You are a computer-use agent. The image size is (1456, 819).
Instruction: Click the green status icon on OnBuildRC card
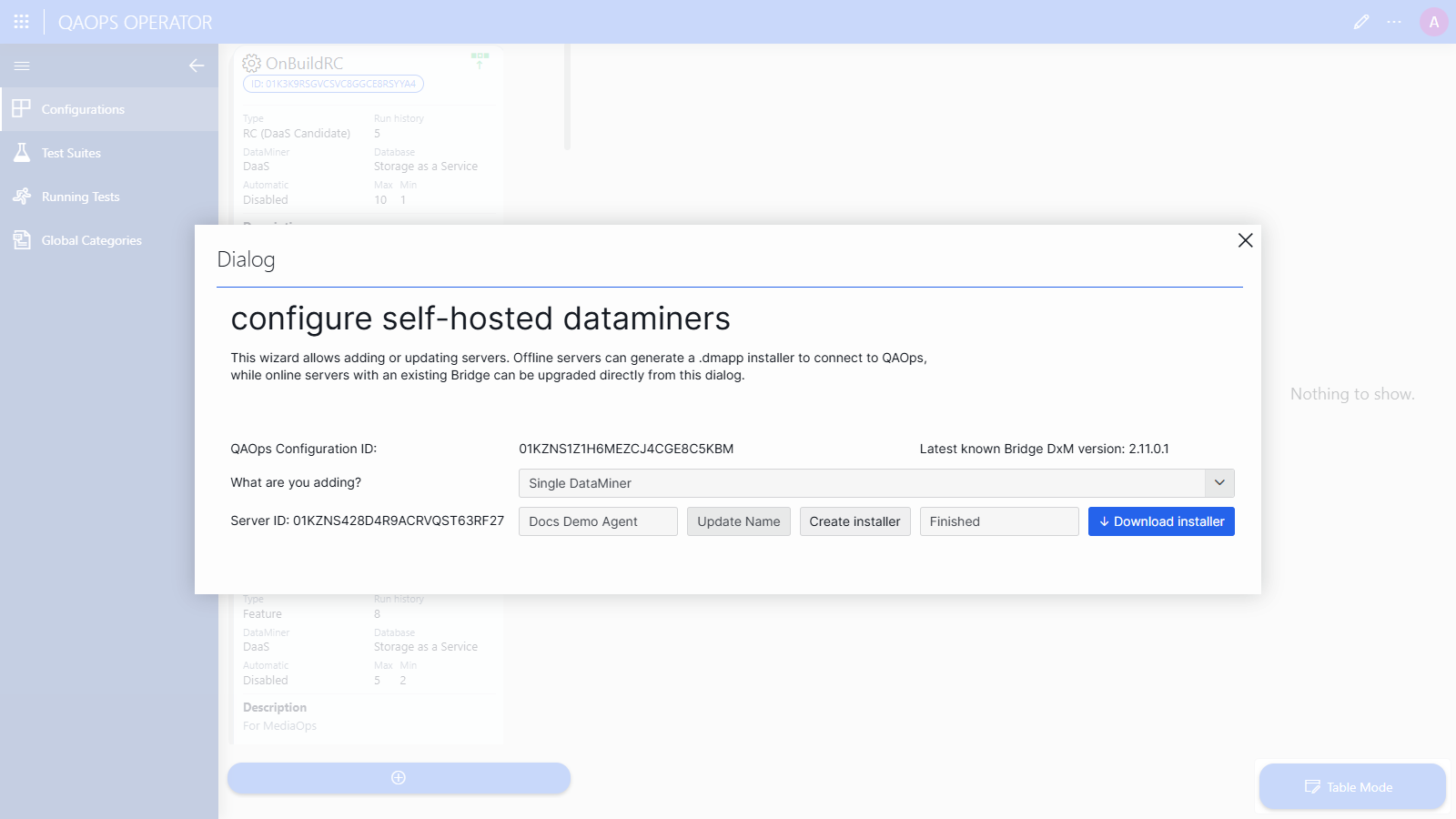pos(480,60)
